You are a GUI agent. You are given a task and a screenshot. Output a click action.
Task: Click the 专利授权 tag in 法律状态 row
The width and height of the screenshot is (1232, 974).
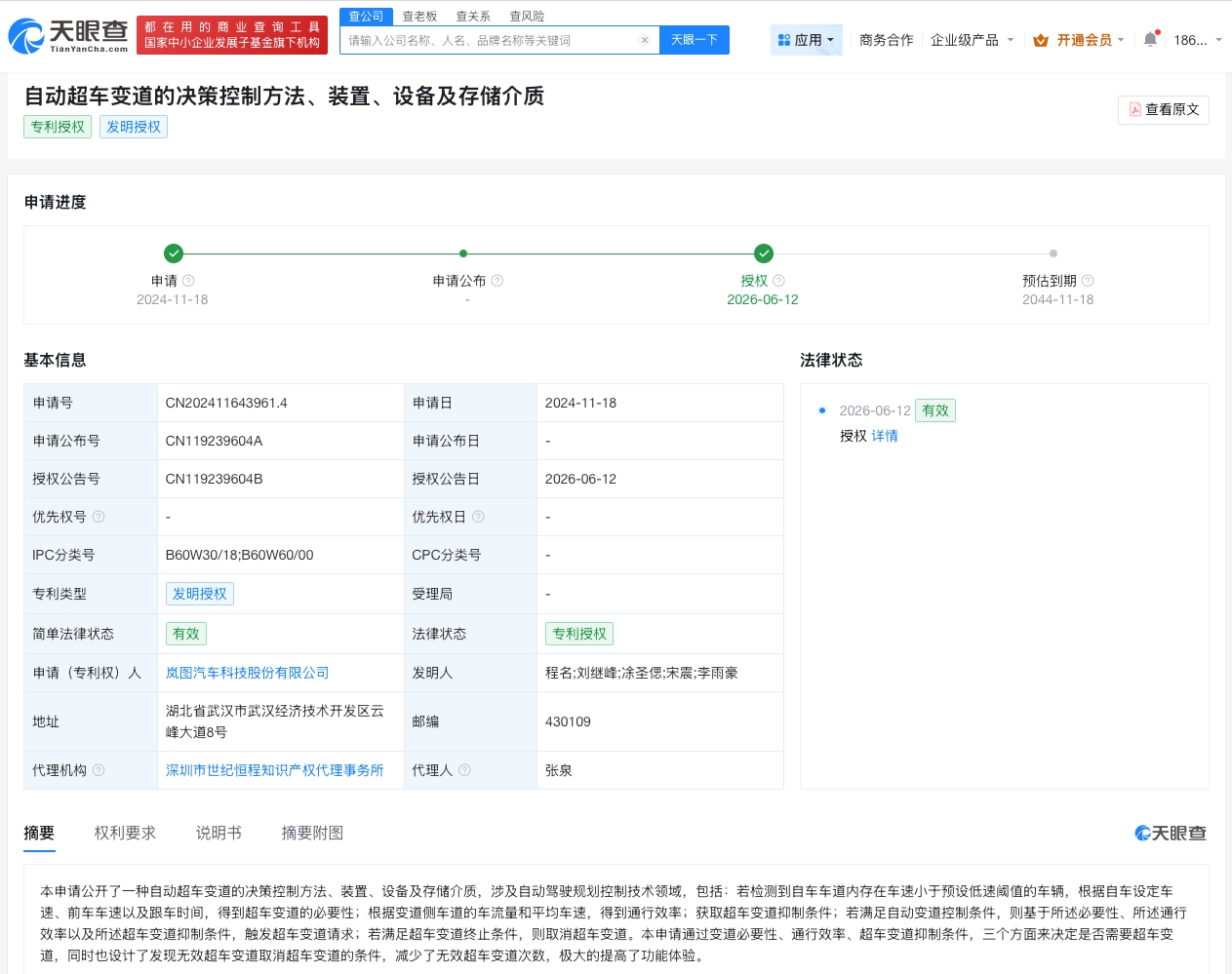[x=579, y=634]
